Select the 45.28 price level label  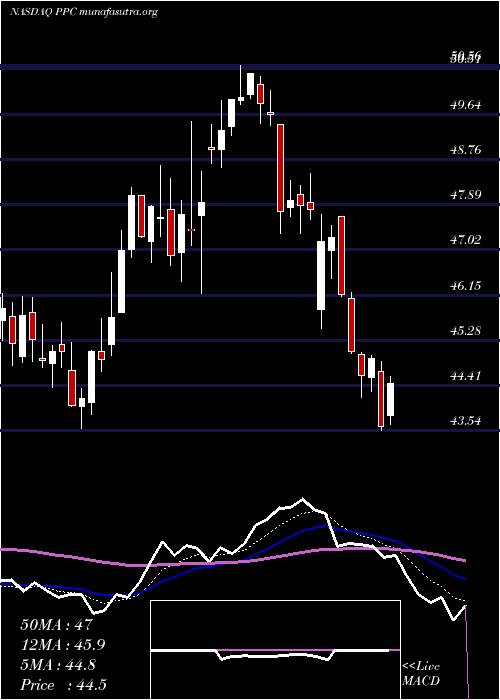tap(466, 331)
